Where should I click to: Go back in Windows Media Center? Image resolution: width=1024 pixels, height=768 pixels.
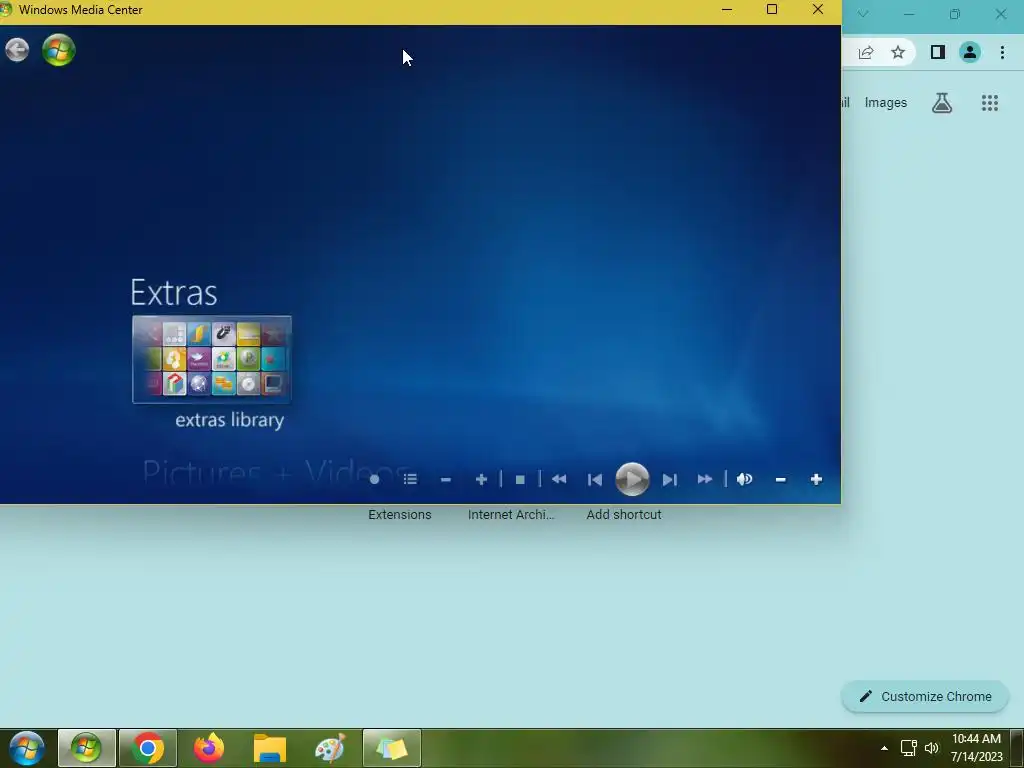tap(17, 50)
